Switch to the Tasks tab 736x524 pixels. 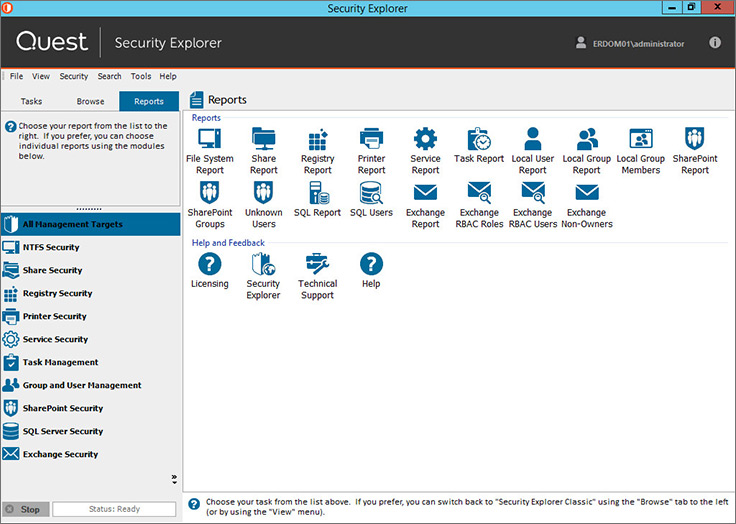[x=31, y=101]
